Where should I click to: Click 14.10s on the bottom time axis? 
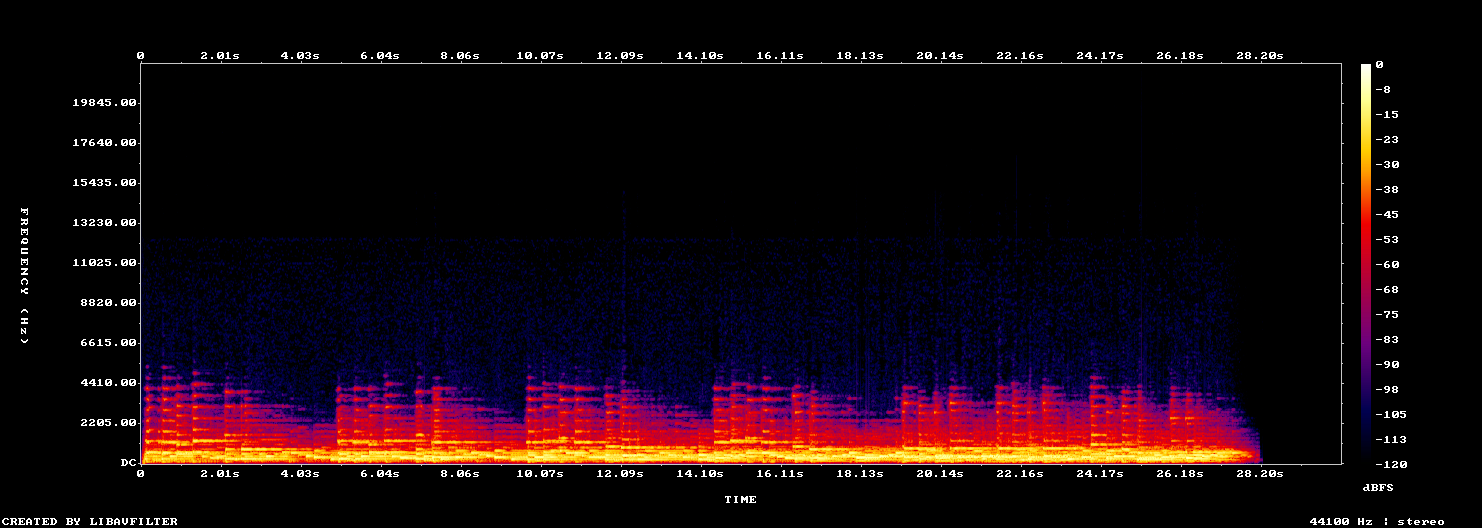(x=700, y=473)
